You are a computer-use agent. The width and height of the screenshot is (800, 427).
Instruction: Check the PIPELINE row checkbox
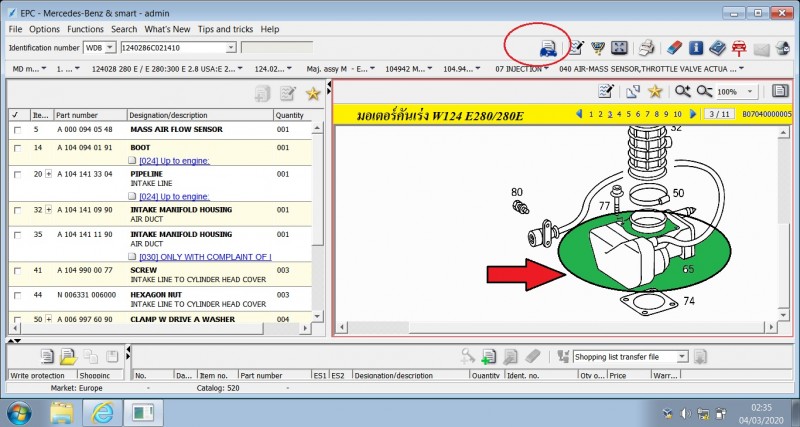tap(17, 174)
